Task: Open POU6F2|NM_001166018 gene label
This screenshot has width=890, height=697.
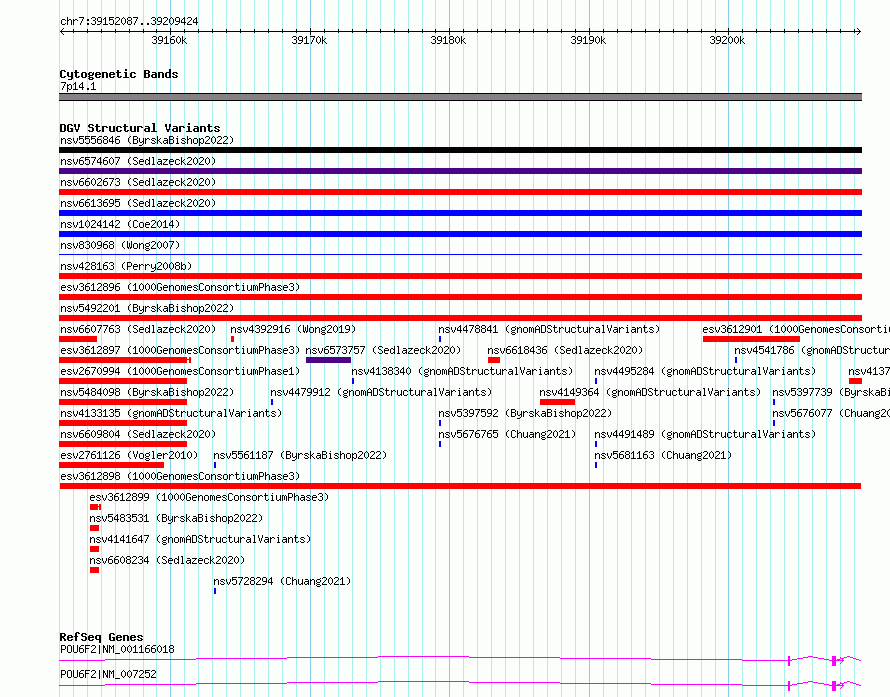Action: [117, 649]
